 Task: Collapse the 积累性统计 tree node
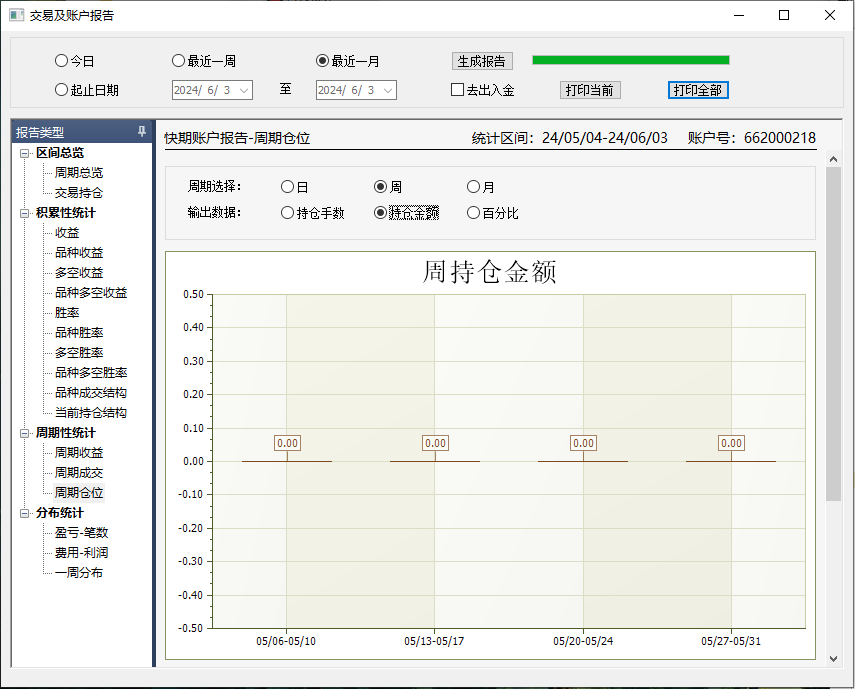[x=25, y=213]
